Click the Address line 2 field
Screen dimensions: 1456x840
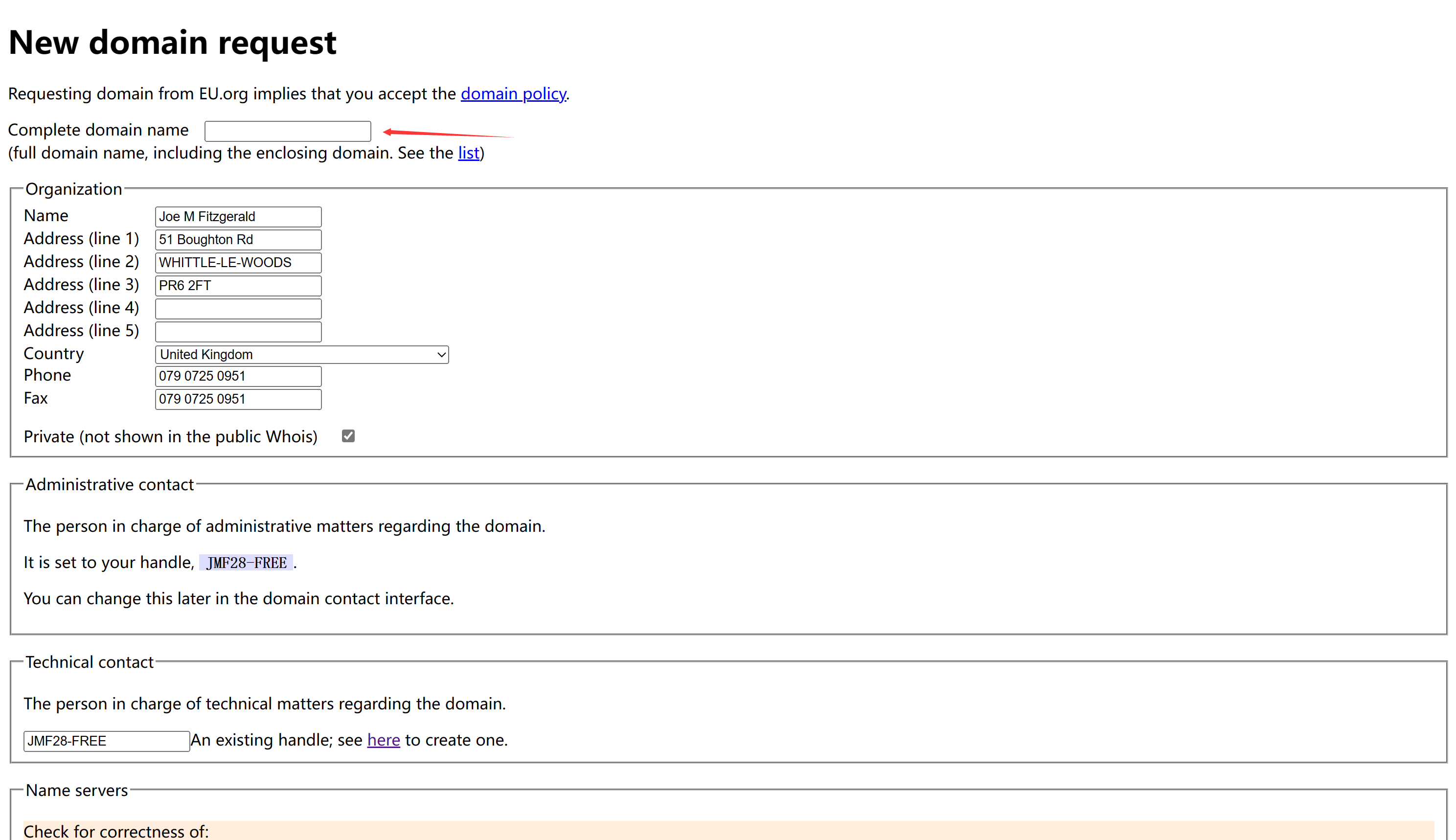pos(238,263)
